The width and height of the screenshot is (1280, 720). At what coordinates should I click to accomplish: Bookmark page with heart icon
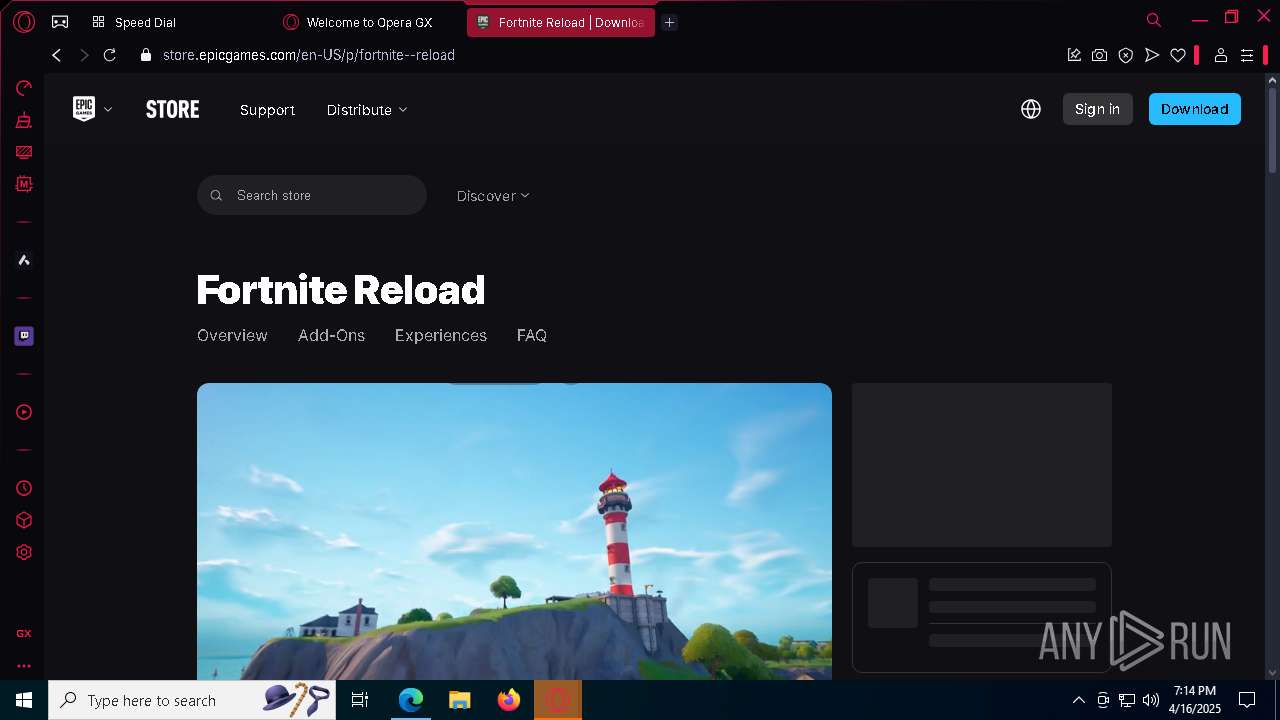(1178, 55)
